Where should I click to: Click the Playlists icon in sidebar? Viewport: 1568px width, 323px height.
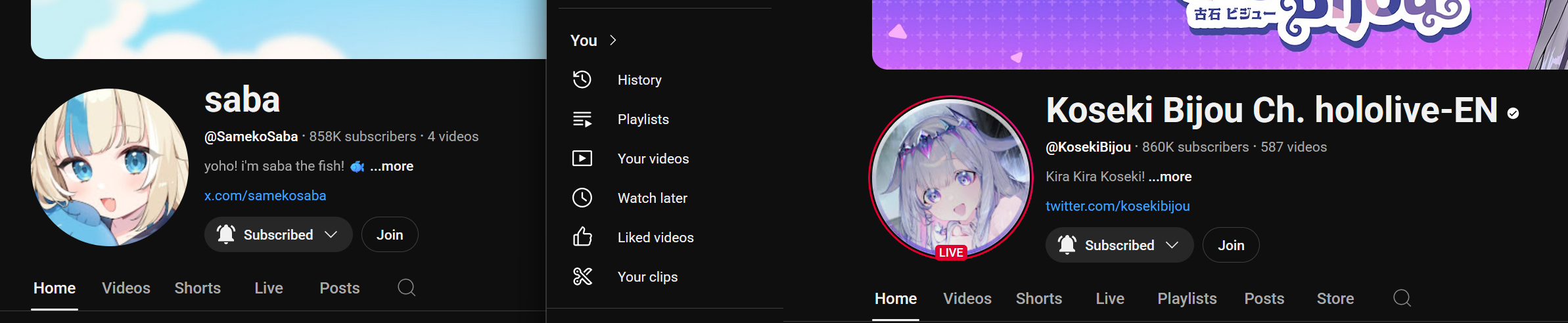pyautogui.click(x=582, y=119)
